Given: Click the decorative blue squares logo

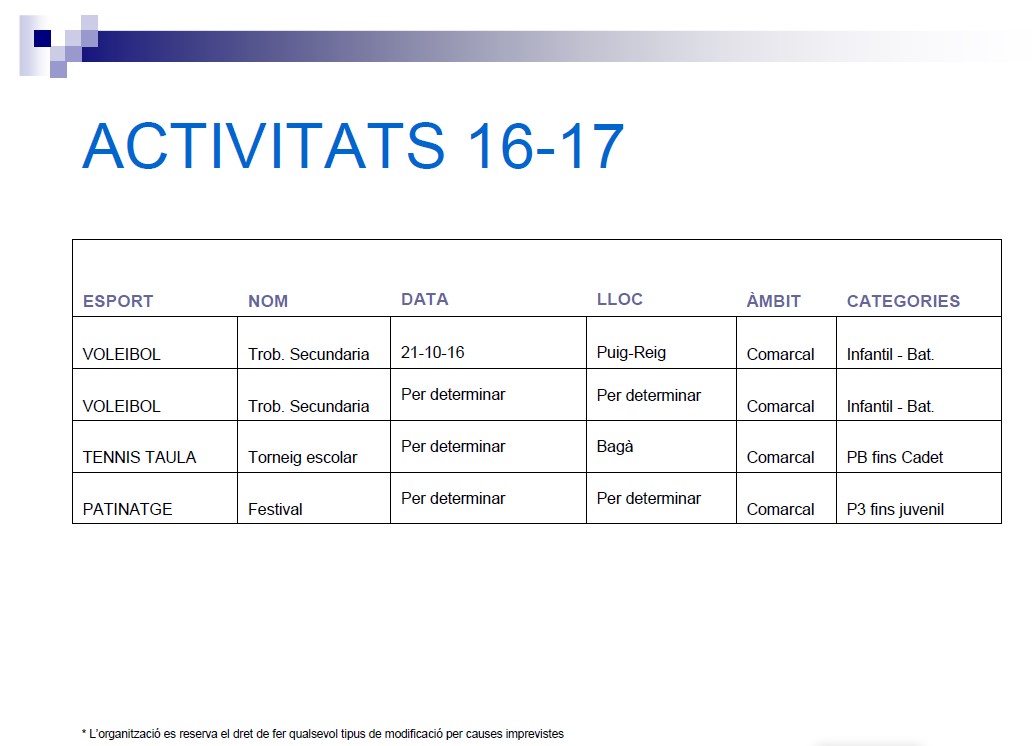Looking at the screenshot, I should click(x=58, y=45).
